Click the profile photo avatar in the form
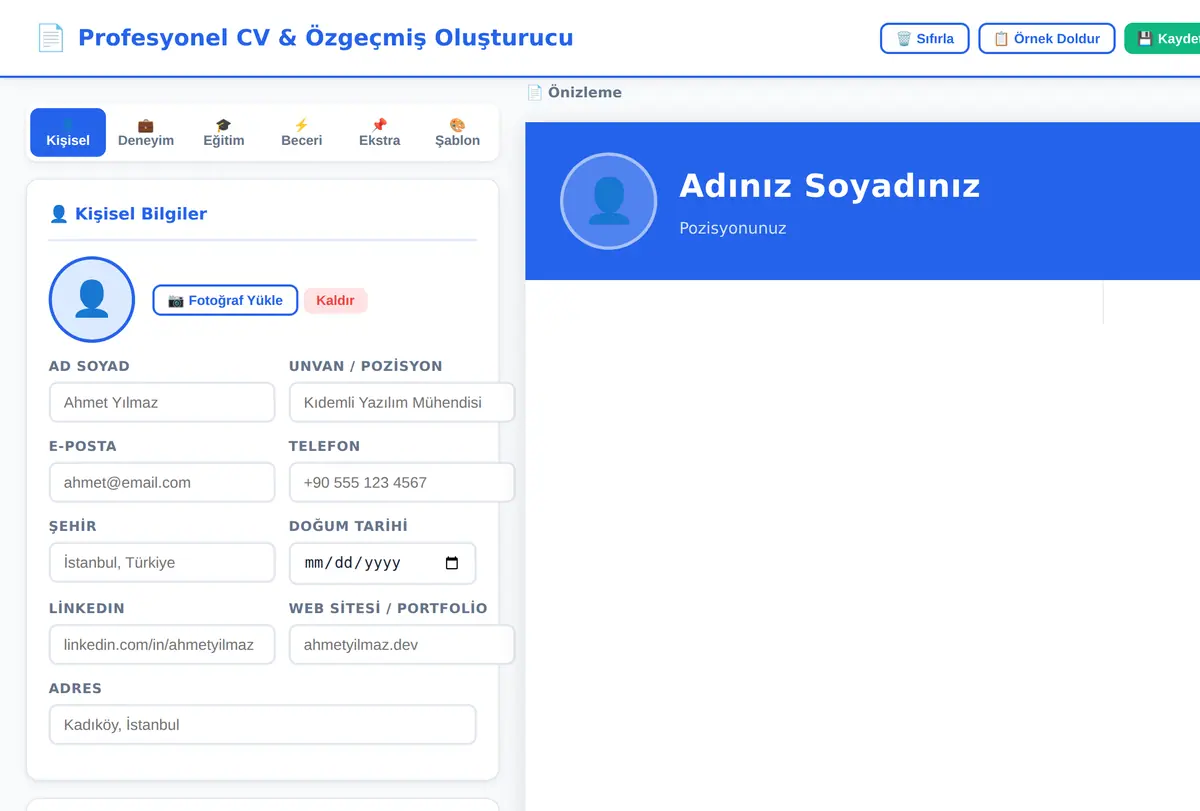Image resolution: width=1200 pixels, height=811 pixels. pos(92,300)
